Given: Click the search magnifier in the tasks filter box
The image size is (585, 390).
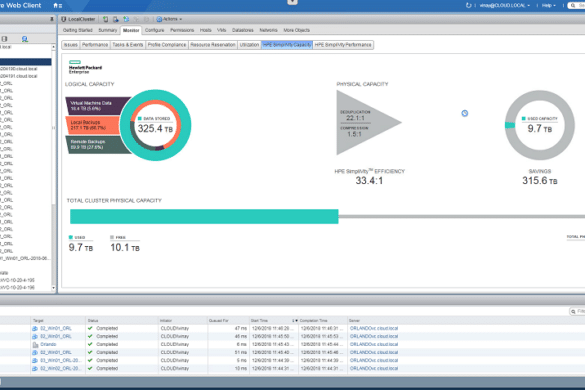Looking at the screenshot, I should [573, 311].
